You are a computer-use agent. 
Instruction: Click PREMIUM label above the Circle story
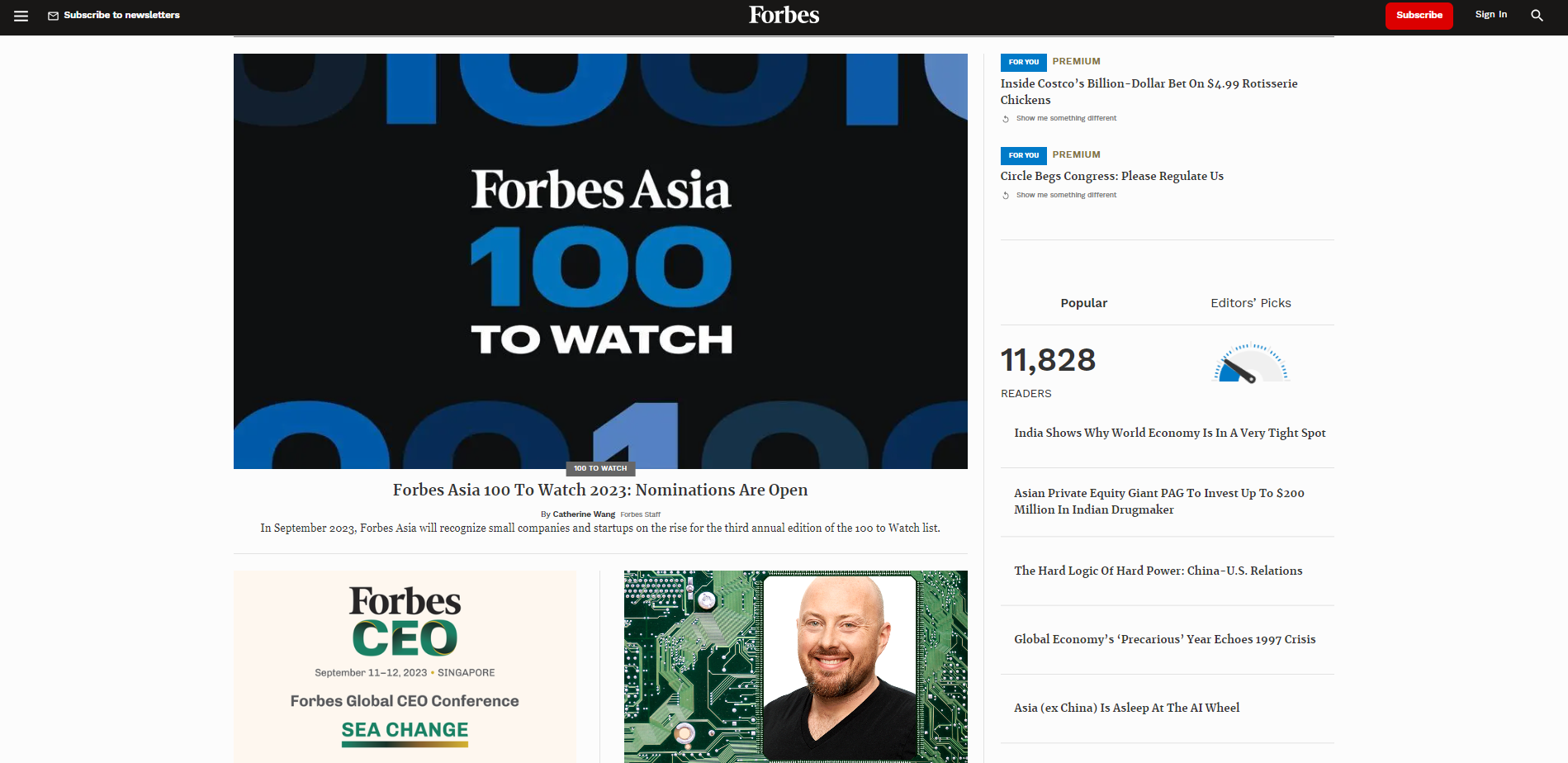tap(1076, 154)
